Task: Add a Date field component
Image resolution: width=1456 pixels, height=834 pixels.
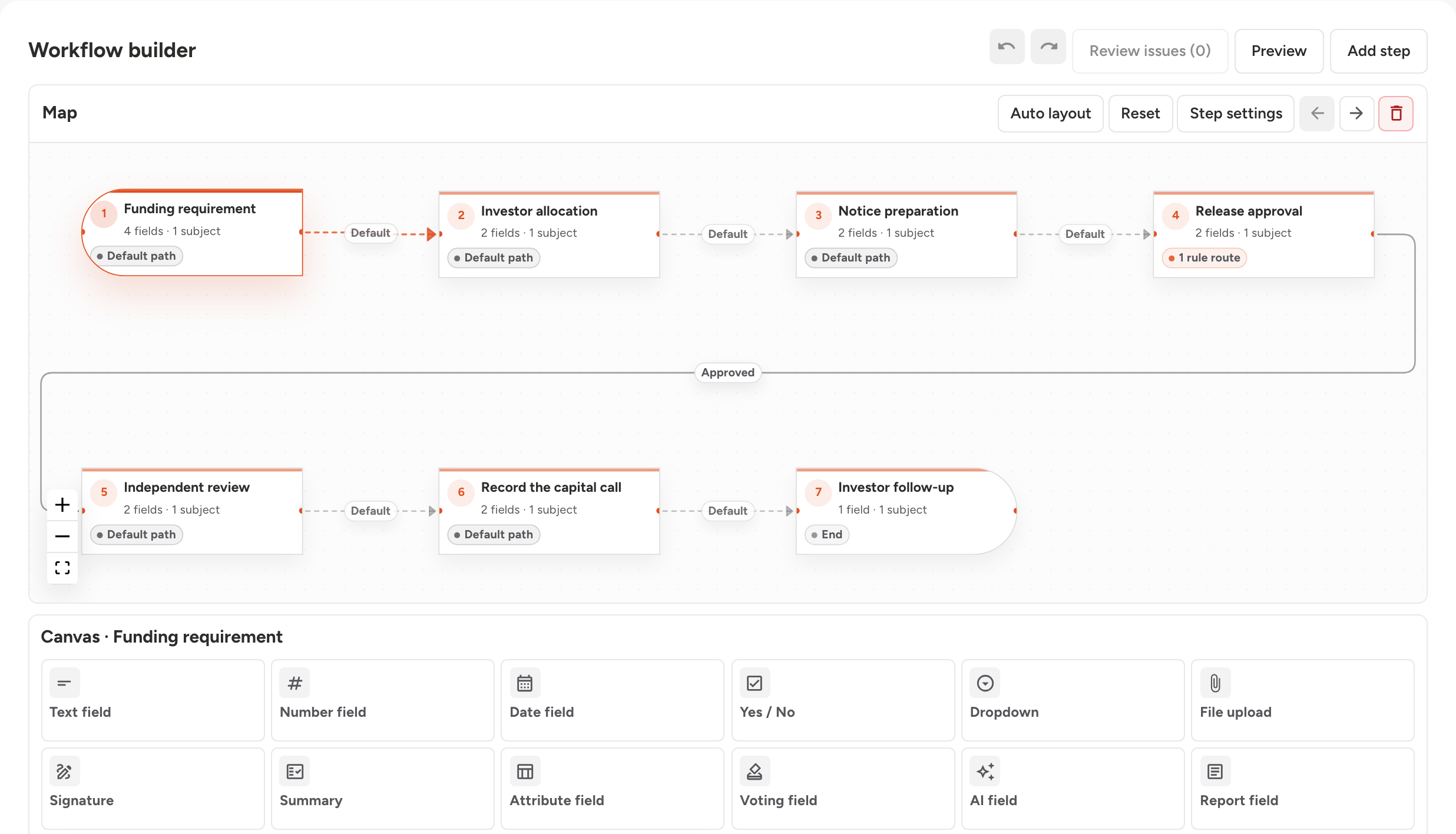Action: coord(613,700)
